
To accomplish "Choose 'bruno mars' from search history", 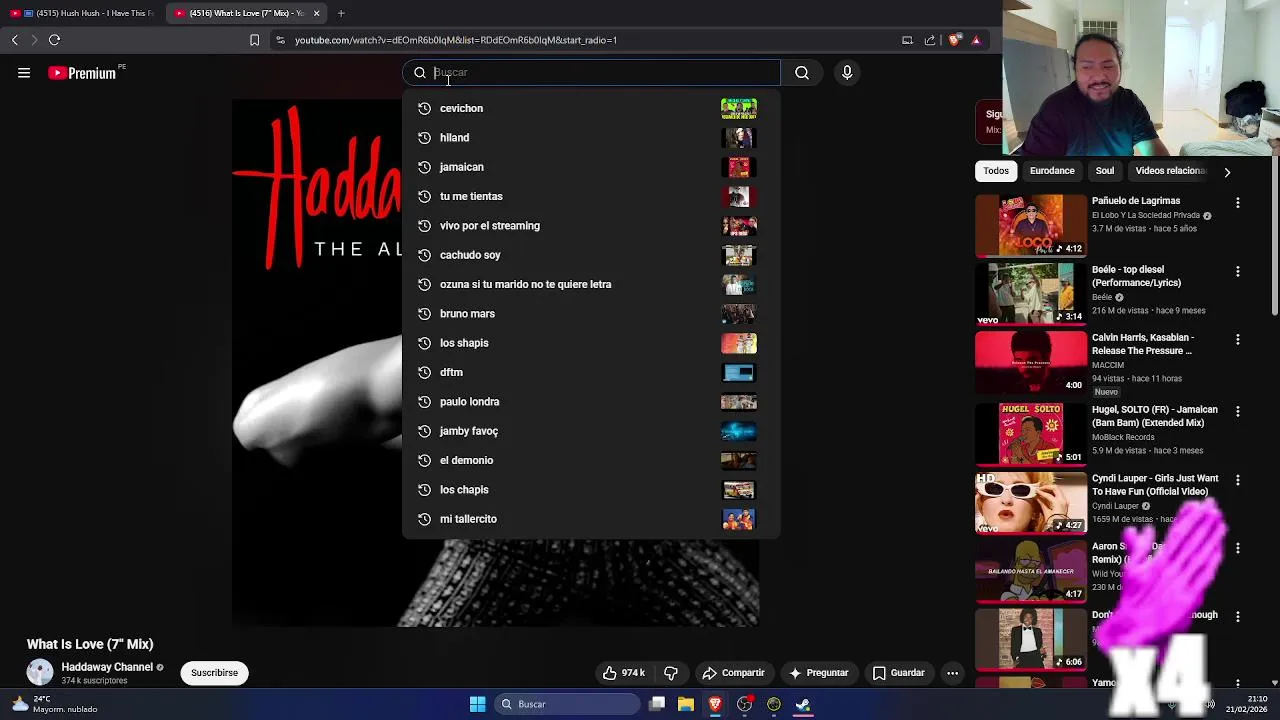I will (x=590, y=314).
